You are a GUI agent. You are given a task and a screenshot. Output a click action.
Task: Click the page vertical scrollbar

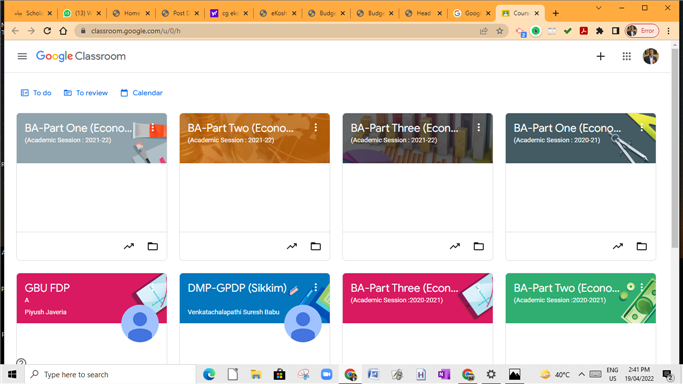pyautogui.click(x=675, y=148)
